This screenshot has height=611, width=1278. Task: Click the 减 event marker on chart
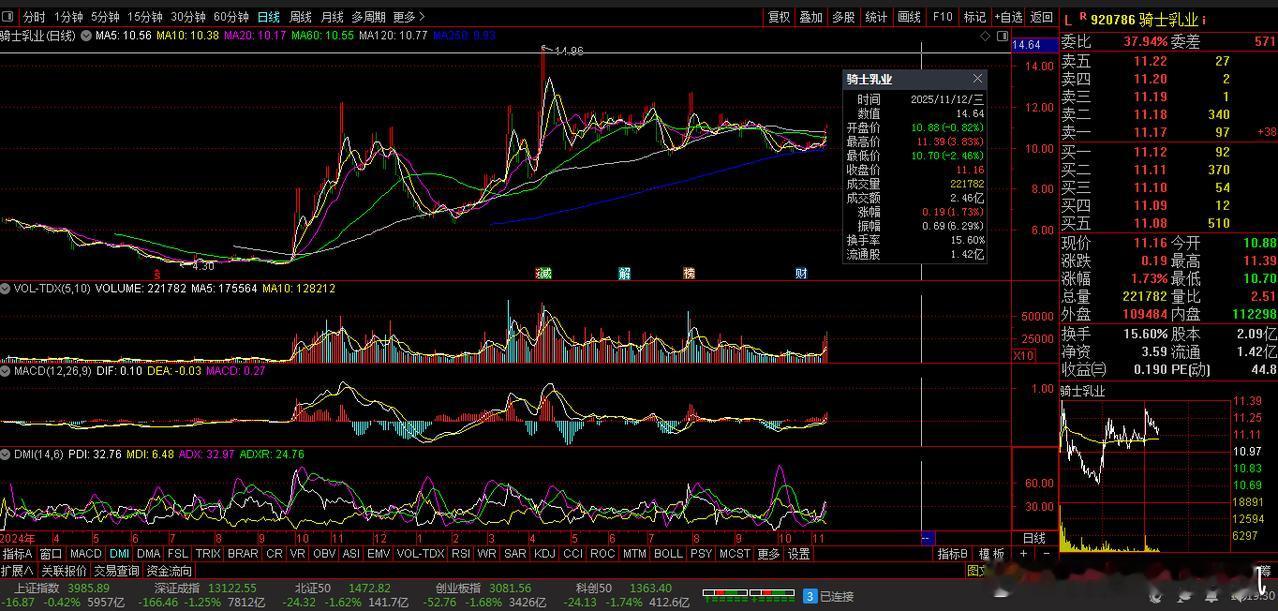coord(545,273)
